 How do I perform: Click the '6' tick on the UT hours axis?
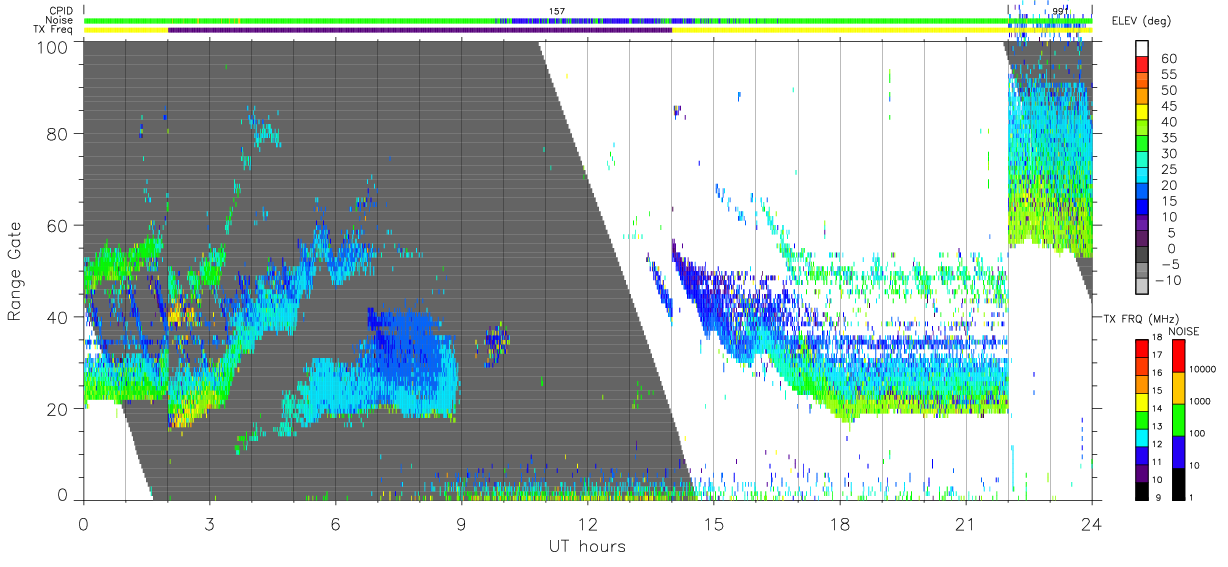tap(335, 523)
